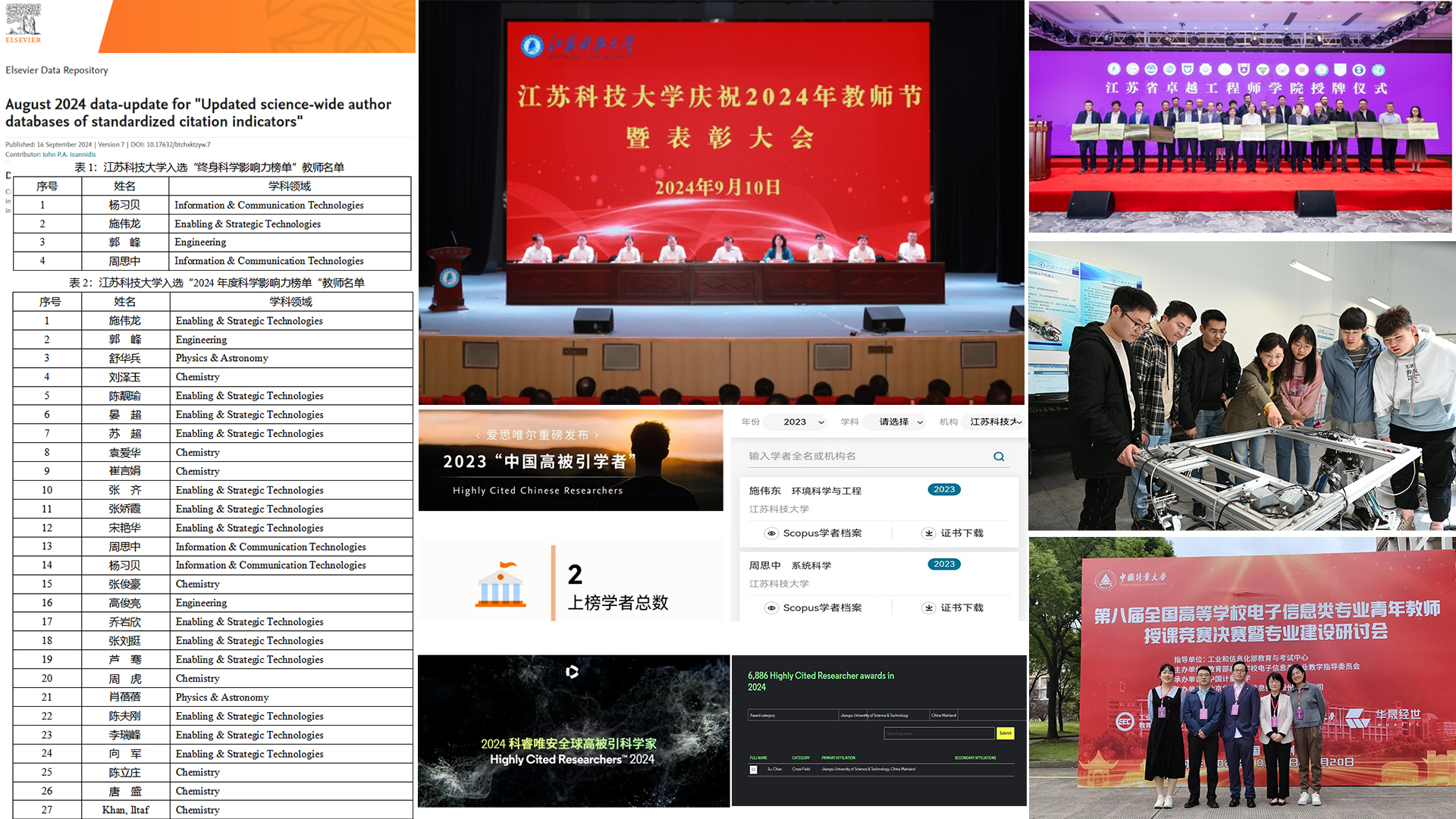Click download icon in 施伟东 card

pos(929,533)
